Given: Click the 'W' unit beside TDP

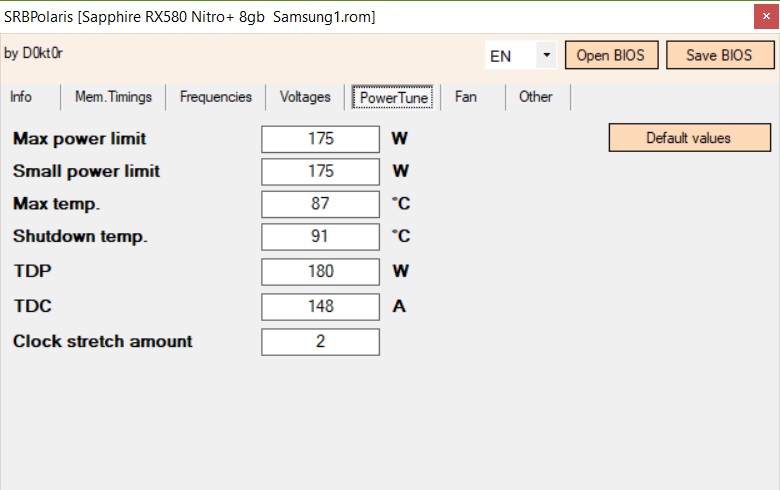Looking at the screenshot, I should click(x=400, y=271).
